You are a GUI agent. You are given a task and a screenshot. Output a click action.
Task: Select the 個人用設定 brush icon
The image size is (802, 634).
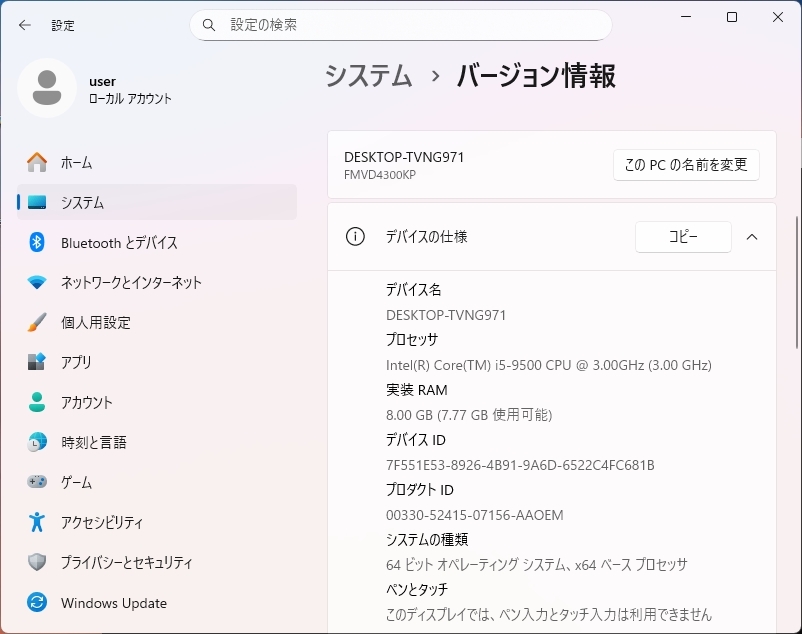click(x=36, y=322)
